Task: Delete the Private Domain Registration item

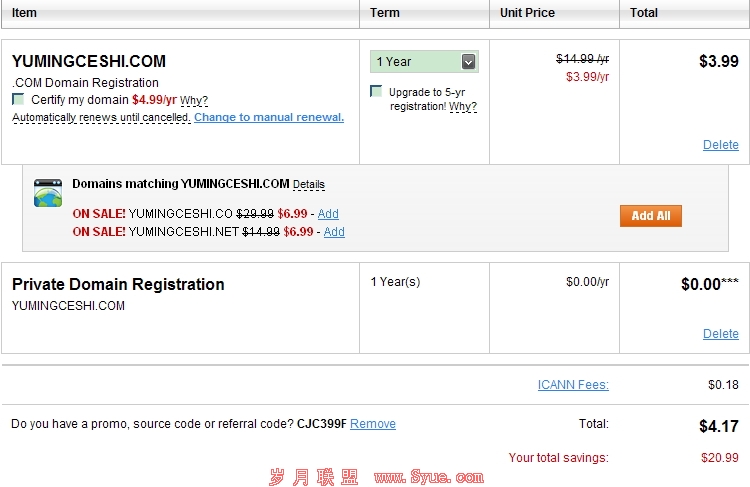Action: 720,333
